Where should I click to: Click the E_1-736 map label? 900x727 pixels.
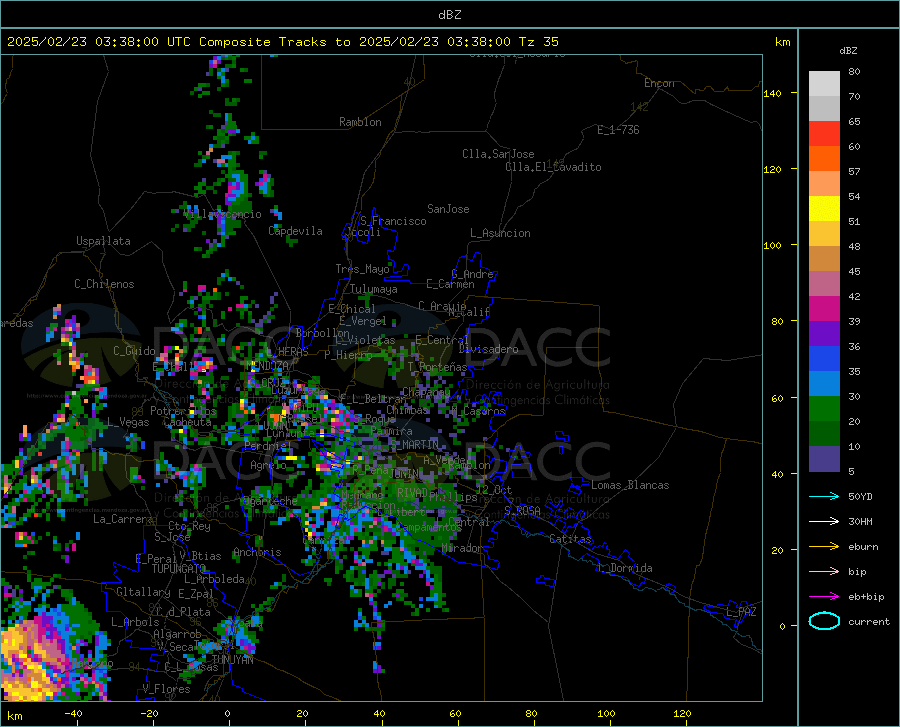[x=618, y=130]
